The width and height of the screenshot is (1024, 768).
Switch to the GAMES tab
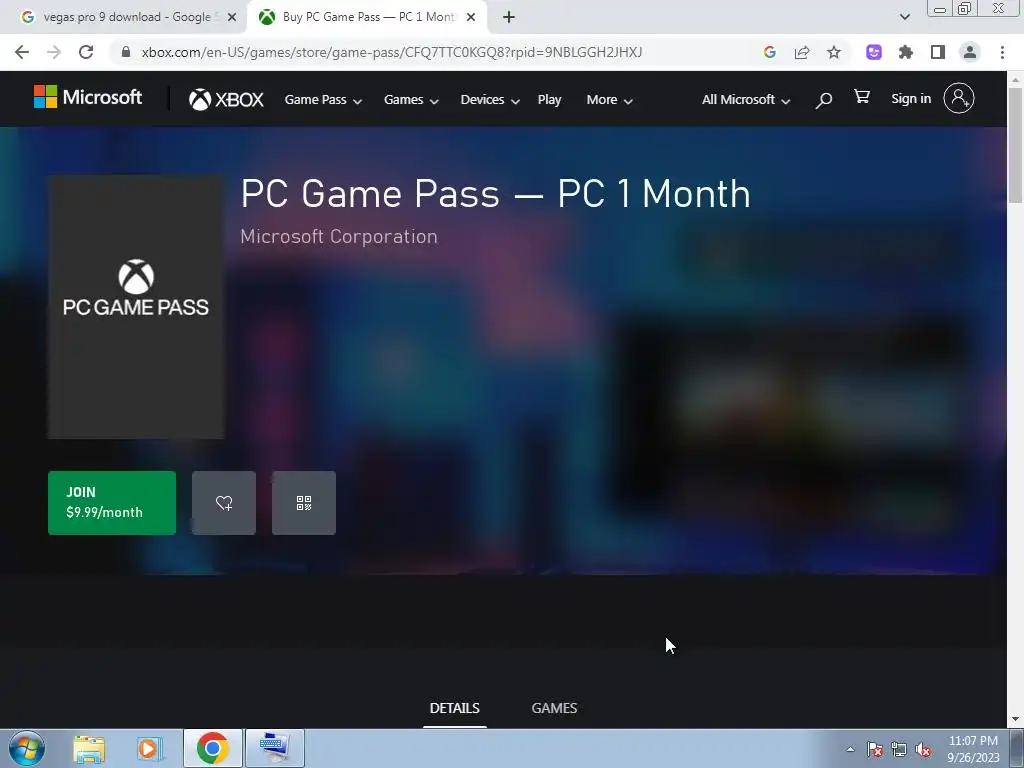coord(554,709)
